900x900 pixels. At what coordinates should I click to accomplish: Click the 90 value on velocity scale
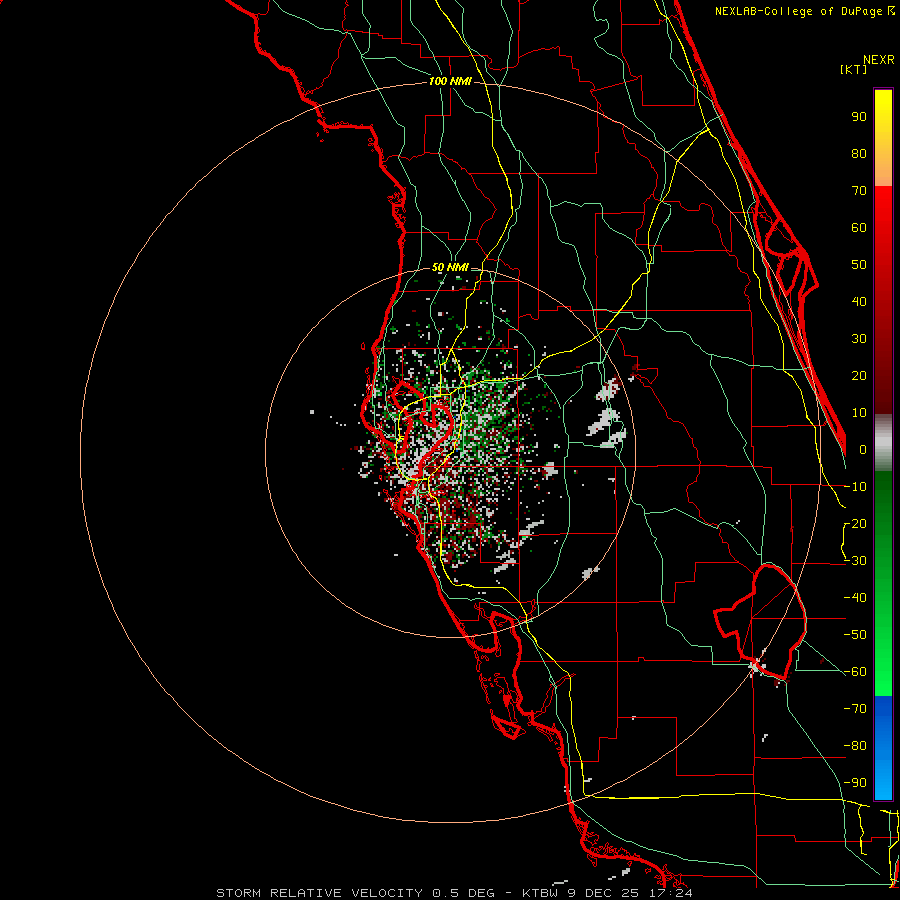(x=859, y=117)
